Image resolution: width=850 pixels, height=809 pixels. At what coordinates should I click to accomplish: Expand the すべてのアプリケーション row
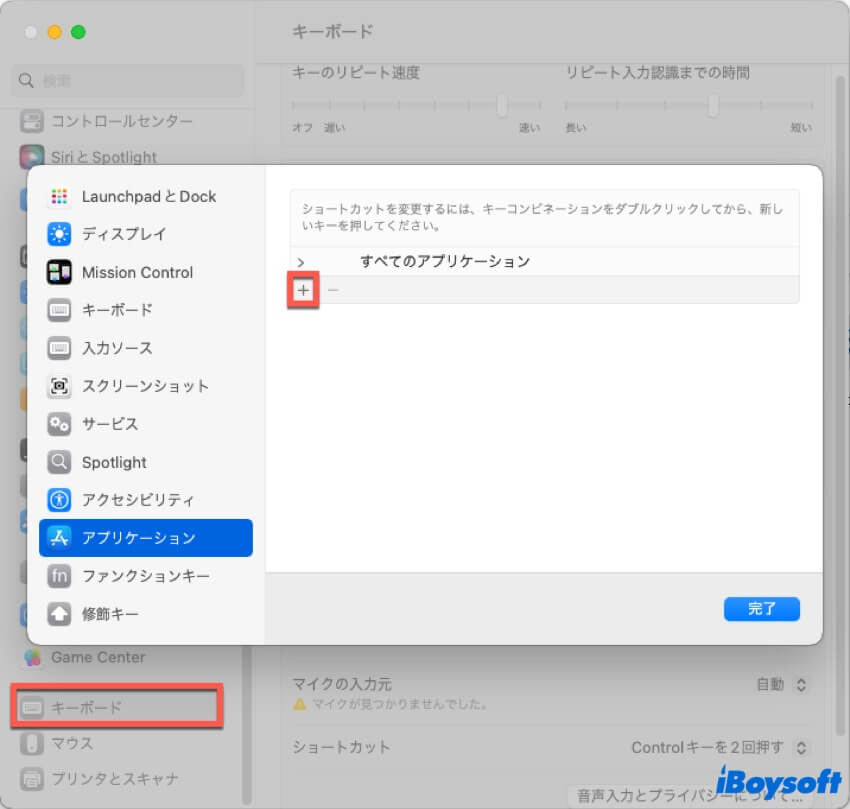[x=301, y=262]
